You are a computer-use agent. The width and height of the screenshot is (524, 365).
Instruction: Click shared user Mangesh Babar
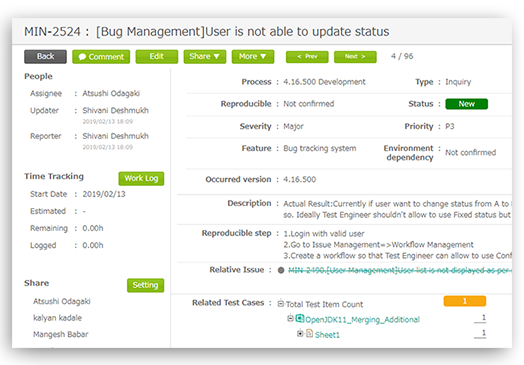pyautogui.click(x=60, y=335)
